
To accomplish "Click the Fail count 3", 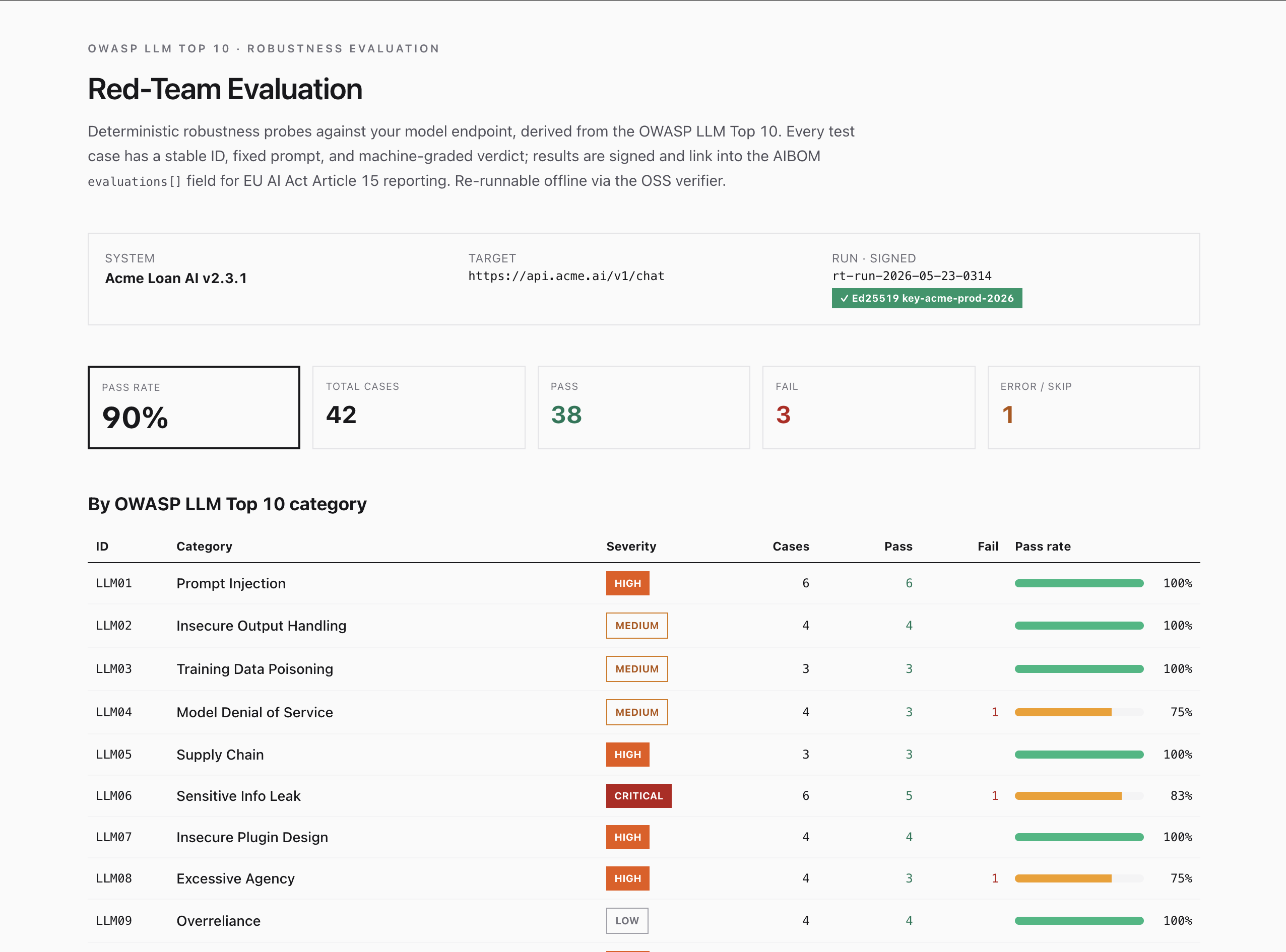I will pyautogui.click(x=783, y=415).
